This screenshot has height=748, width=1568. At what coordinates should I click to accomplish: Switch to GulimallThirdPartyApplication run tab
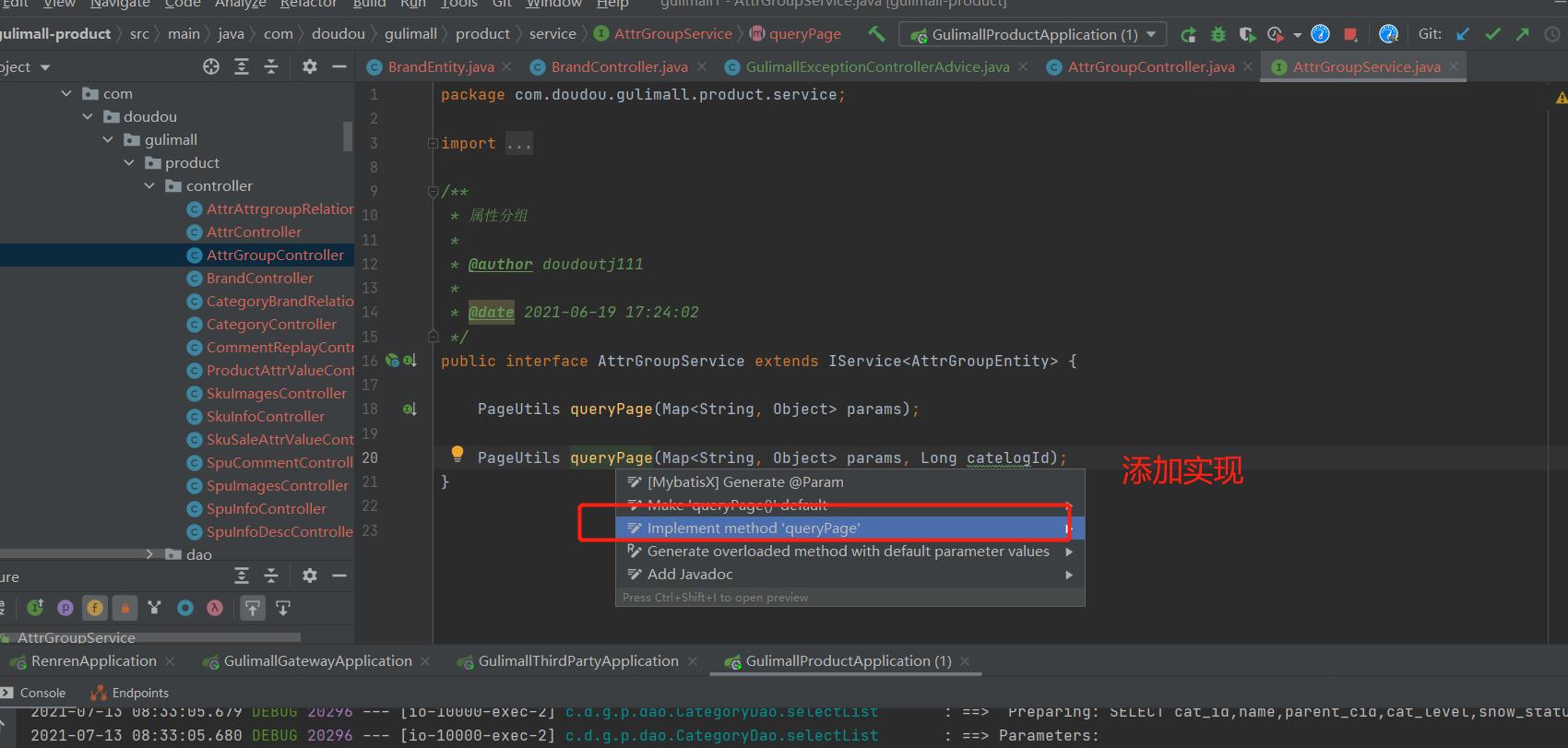577,660
